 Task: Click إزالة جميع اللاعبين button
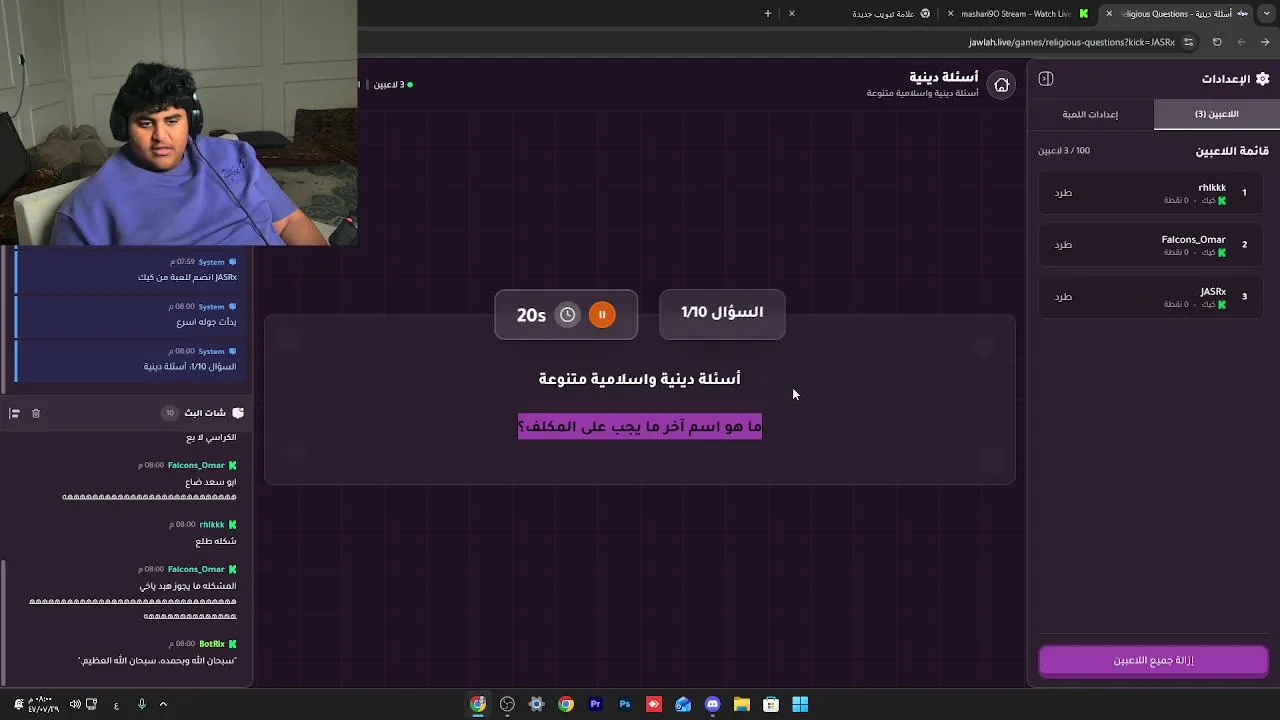tap(1153, 661)
